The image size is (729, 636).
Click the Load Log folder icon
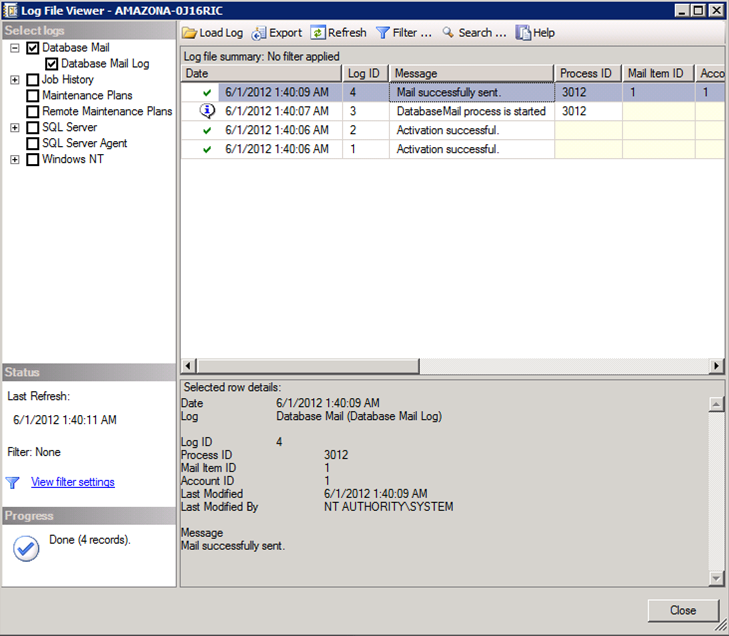[x=189, y=33]
